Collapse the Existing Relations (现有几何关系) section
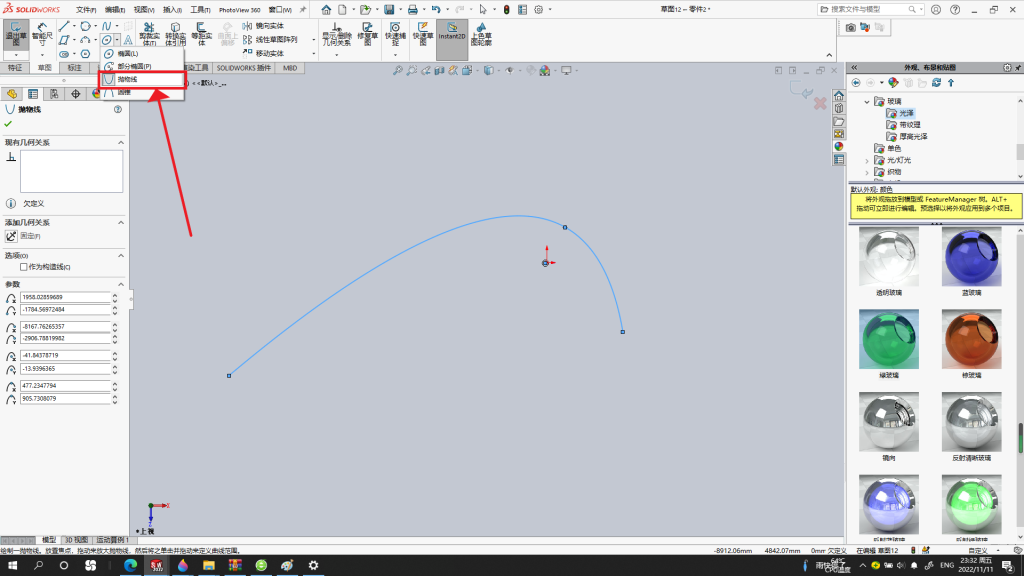Screen dimensions: 1024x576 click(121, 142)
